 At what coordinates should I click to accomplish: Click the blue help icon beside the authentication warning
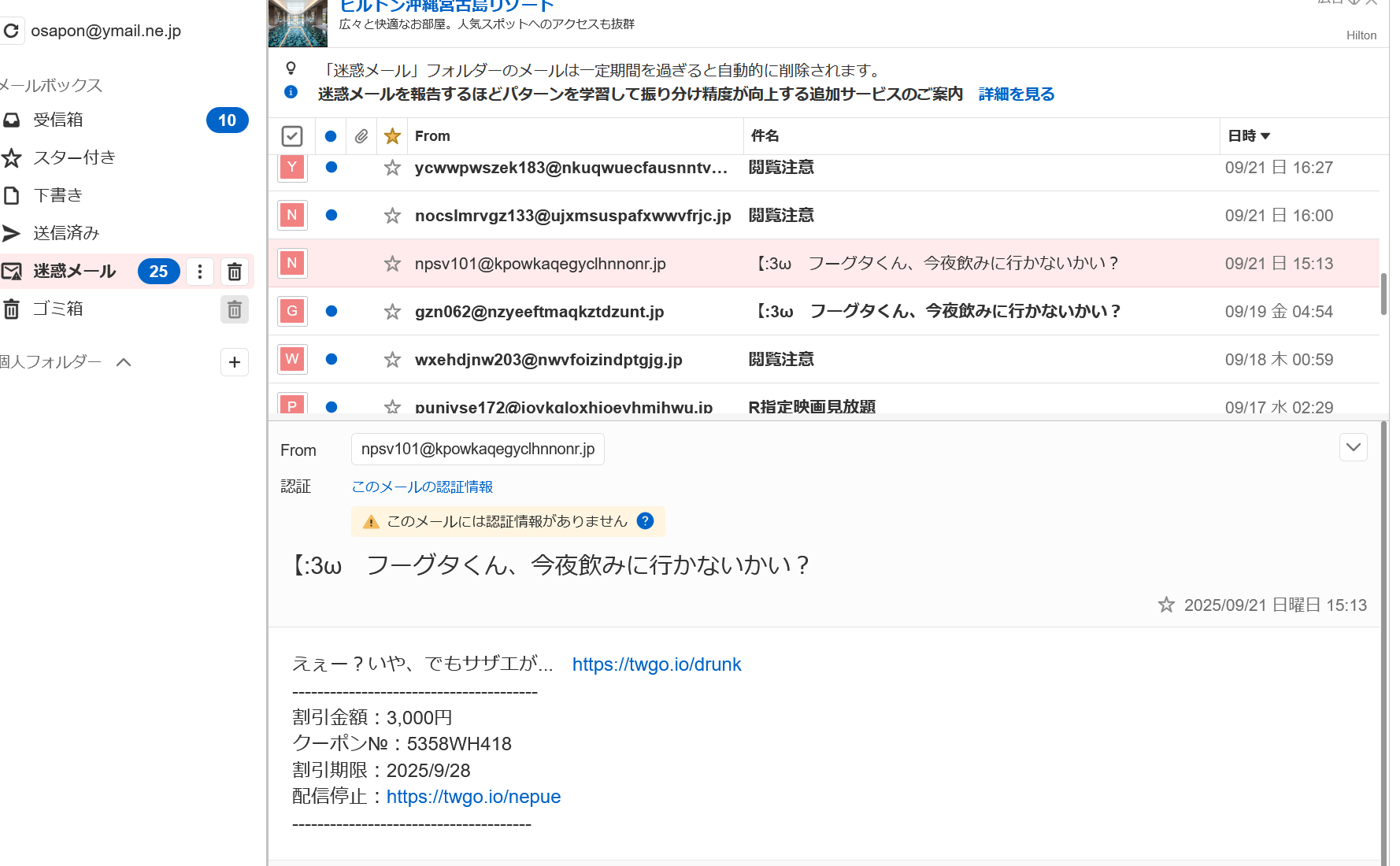click(x=645, y=521)
